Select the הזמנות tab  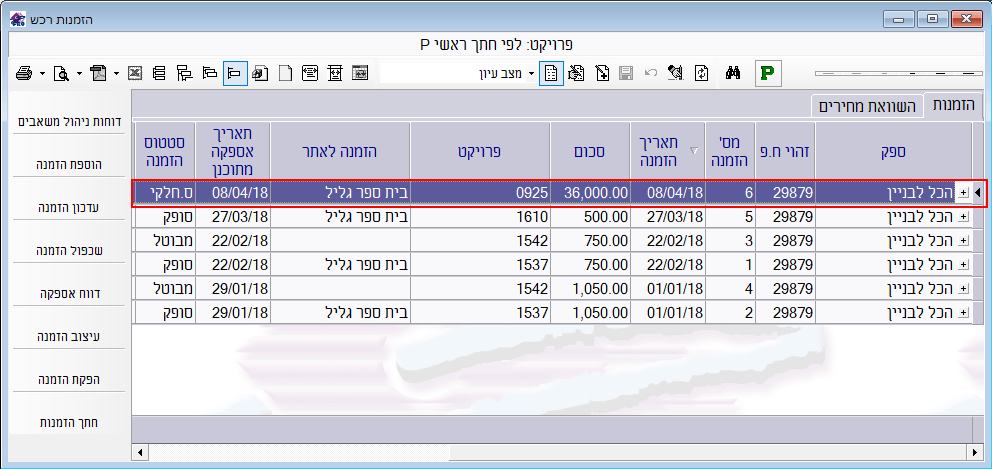[956, 106]
